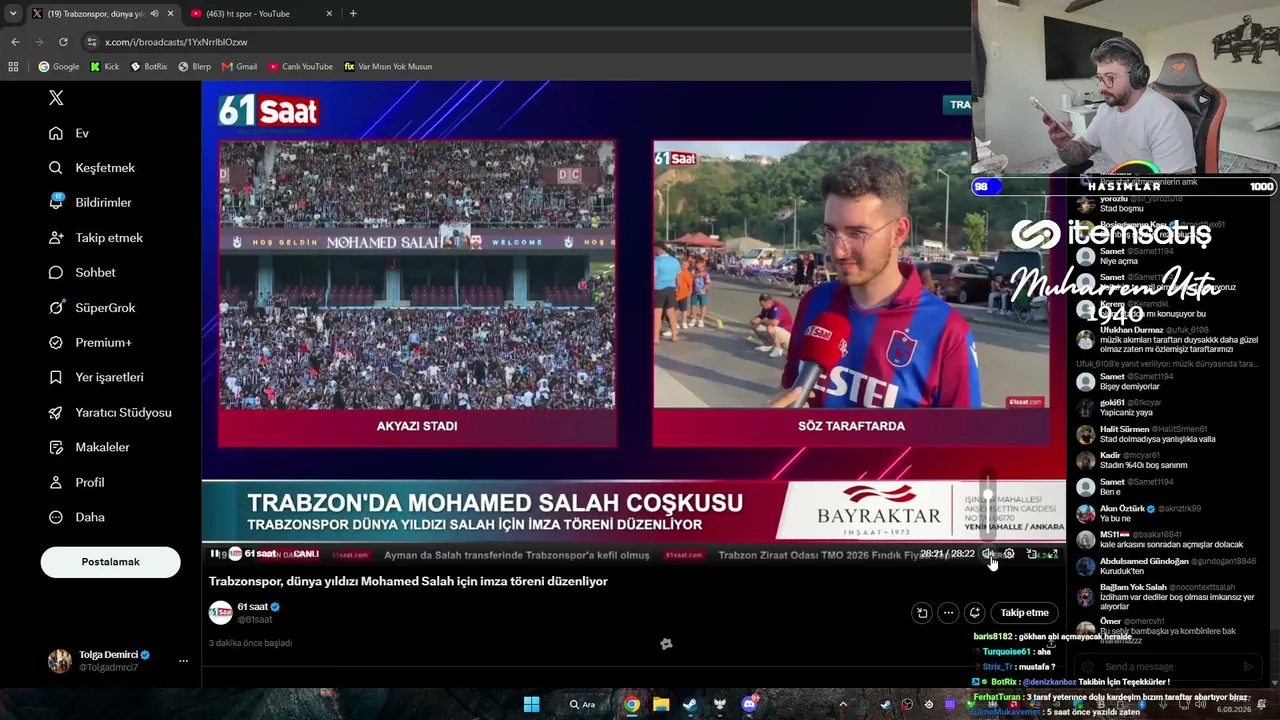Open the Canlı YouTube bookmark
Image resolution: width=1280 pixels, height=720 pixels.
pos(300,67)
